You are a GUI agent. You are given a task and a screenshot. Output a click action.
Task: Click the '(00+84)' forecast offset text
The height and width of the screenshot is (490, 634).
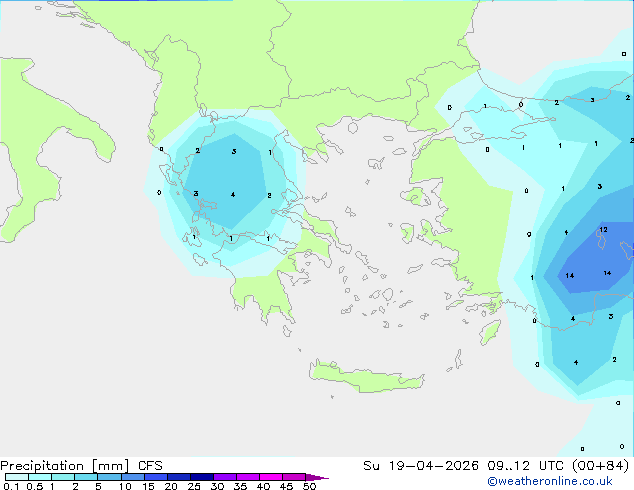[x=601, y=466]
